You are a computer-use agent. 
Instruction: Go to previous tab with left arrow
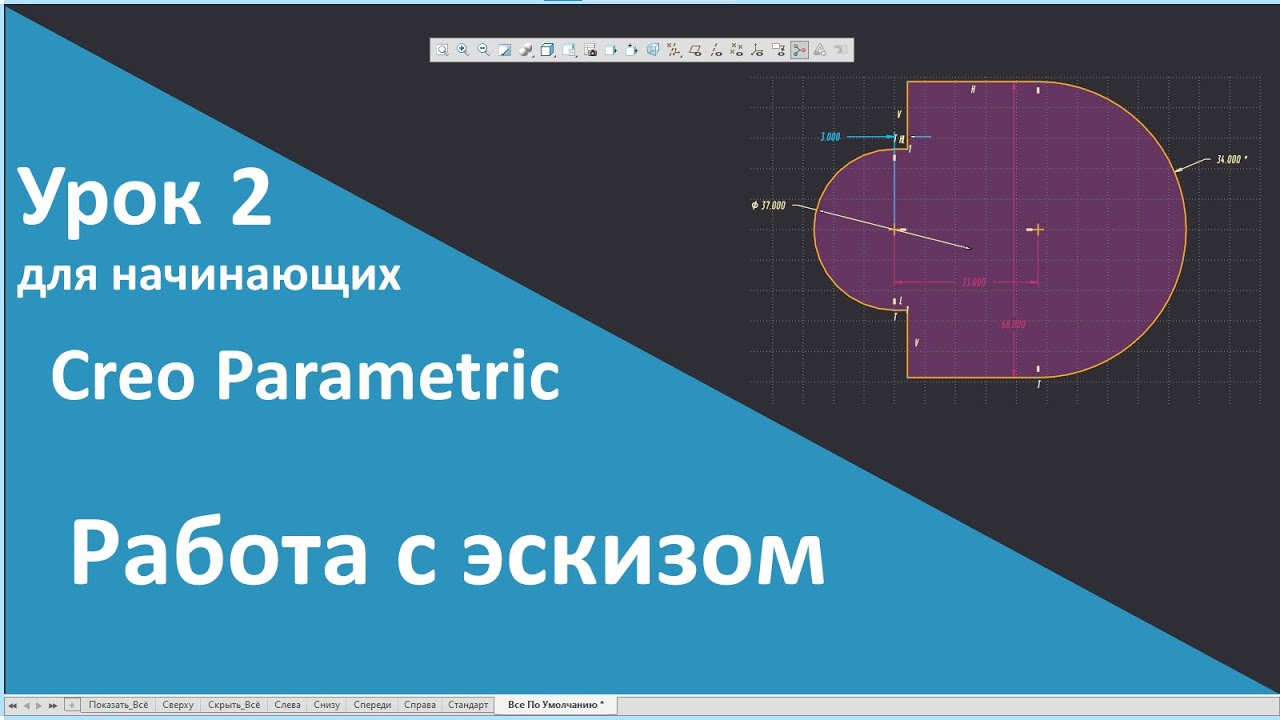click(26, 705)
